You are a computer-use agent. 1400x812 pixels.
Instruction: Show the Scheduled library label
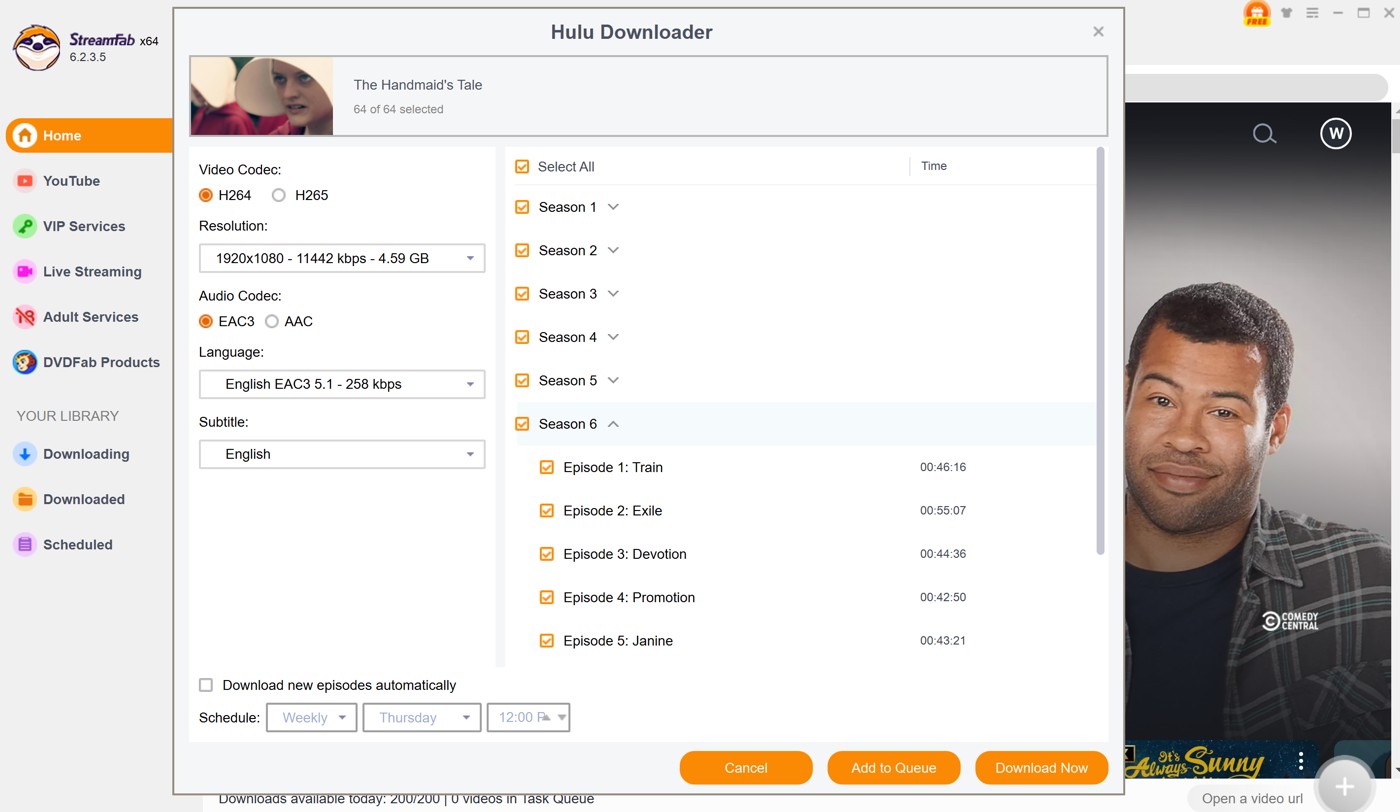[78, 545]
